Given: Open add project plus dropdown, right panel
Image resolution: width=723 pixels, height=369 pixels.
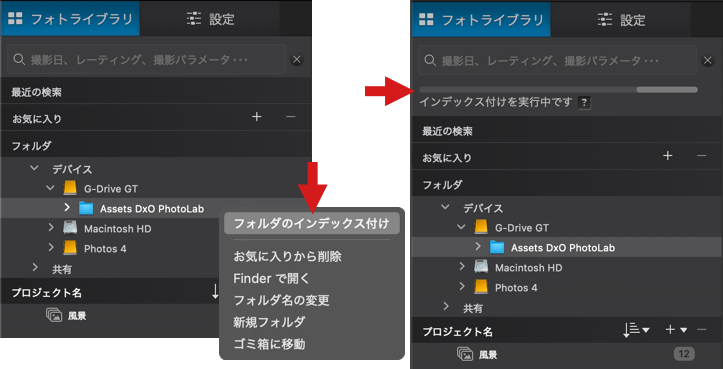Looking at the screenshot, I should [x=676, y=329].
